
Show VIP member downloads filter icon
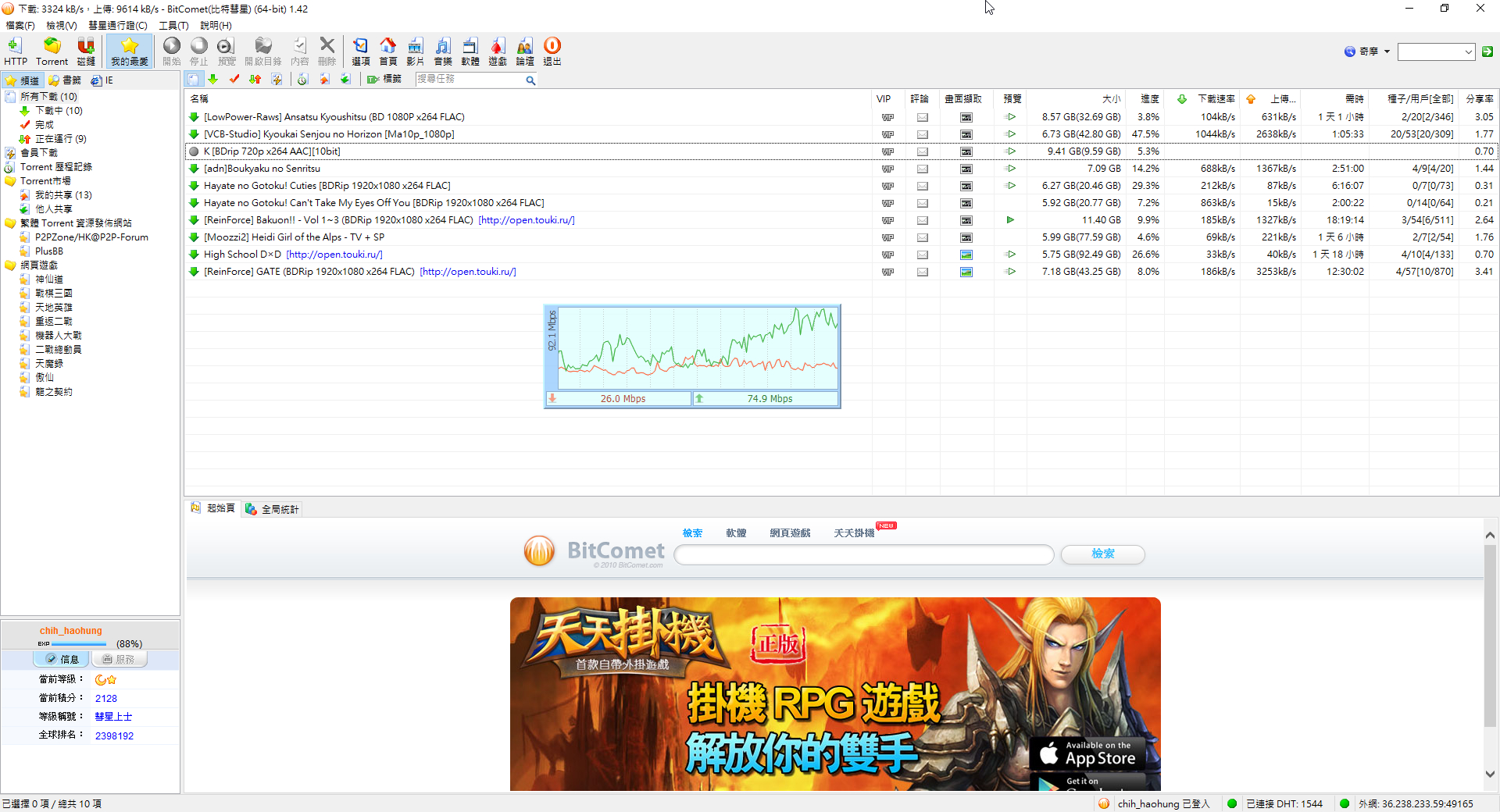pos(277,80)
